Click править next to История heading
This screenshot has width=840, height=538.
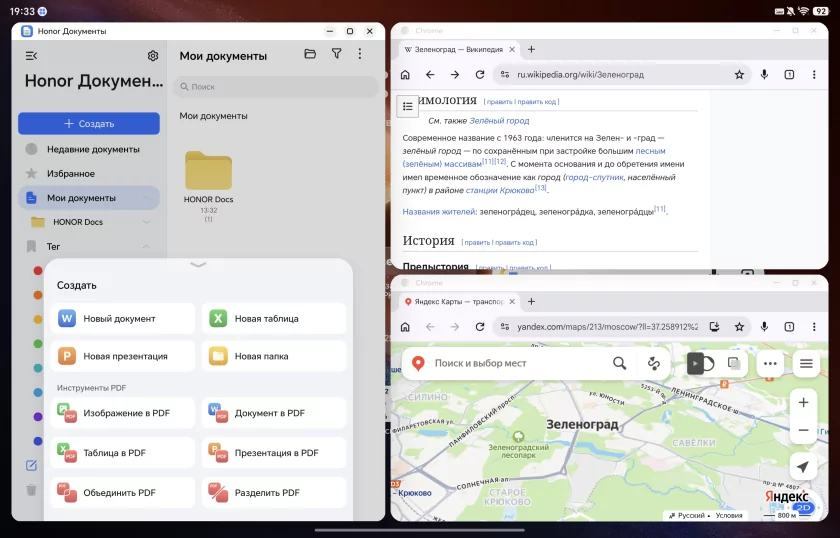477,243
